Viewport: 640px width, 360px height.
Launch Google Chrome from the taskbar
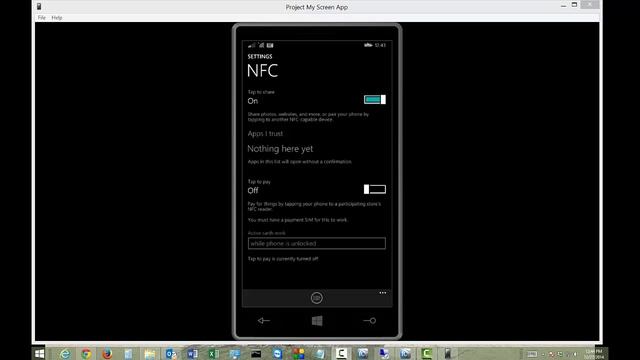[86, 353]
